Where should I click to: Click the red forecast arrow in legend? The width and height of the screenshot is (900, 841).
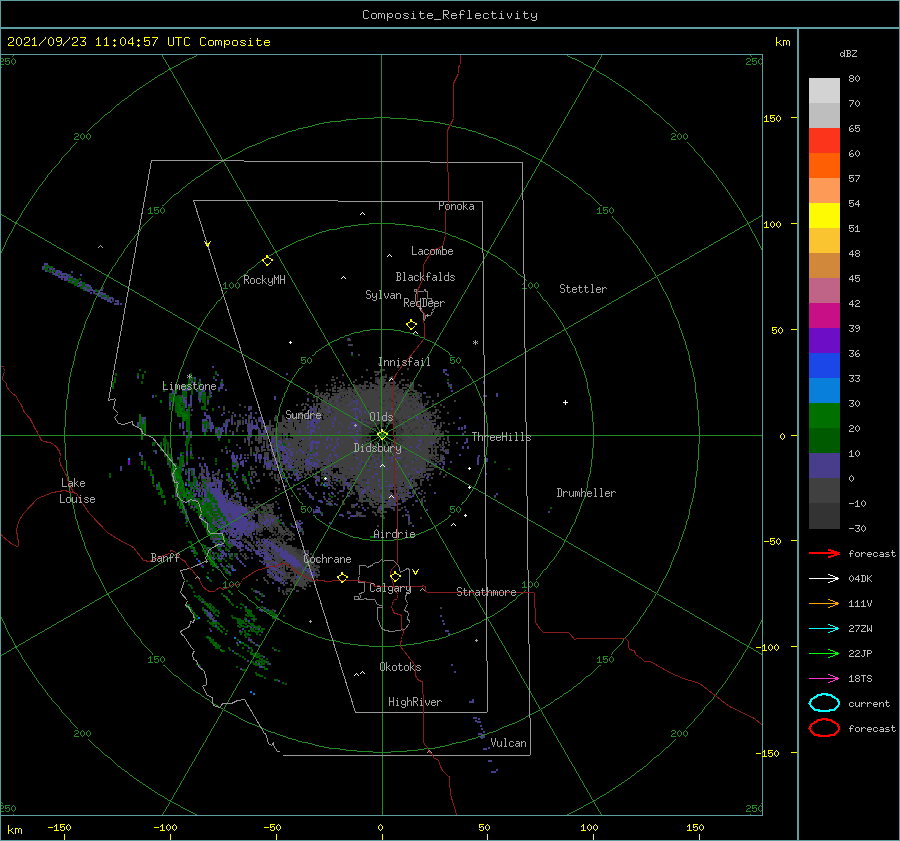(824, 553)
